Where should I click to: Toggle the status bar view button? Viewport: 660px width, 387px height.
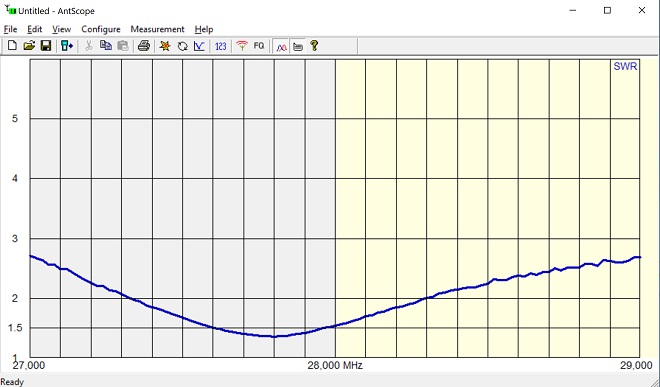click(x=298, y=46)
